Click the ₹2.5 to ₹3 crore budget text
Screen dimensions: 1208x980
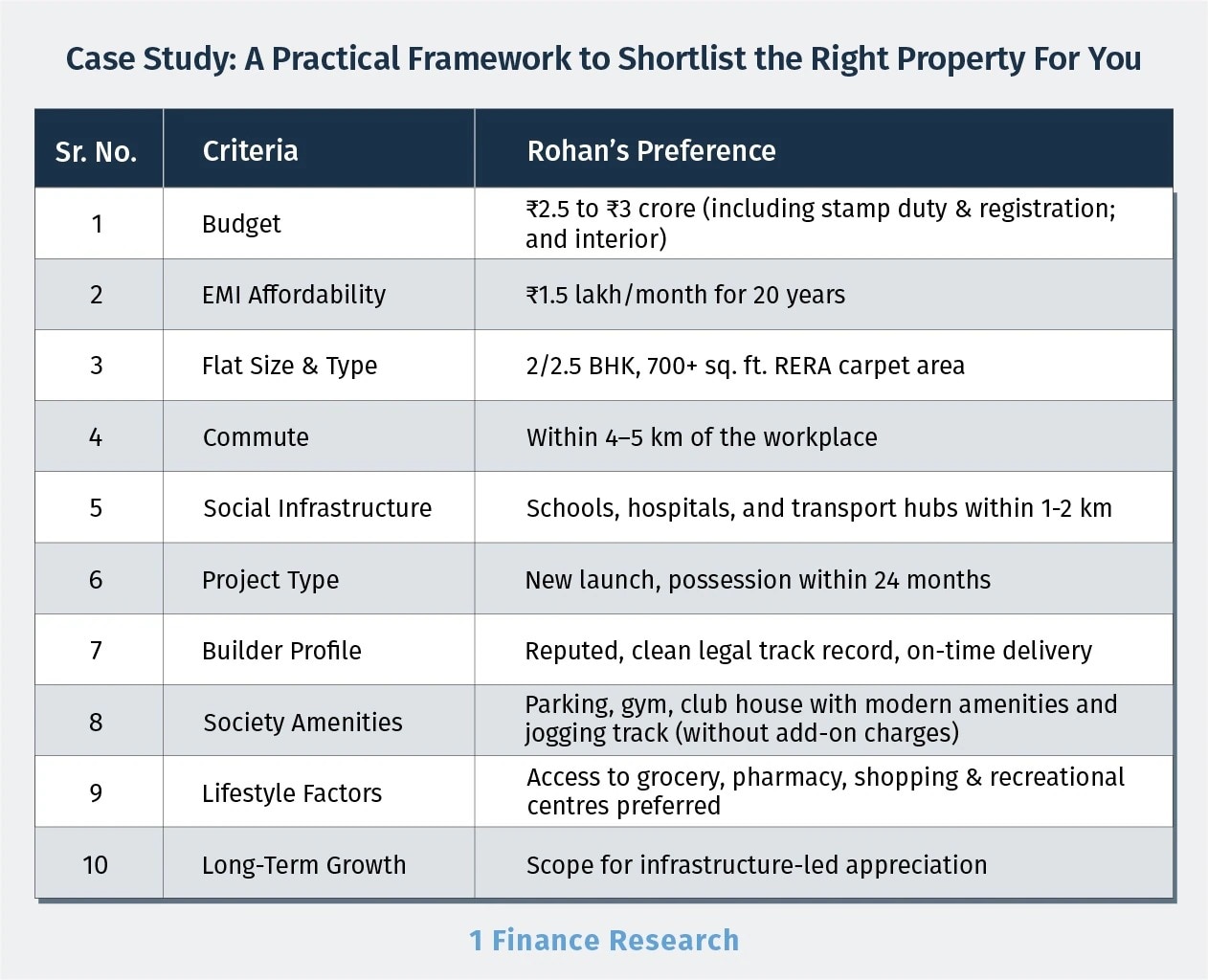pos(819,223)
